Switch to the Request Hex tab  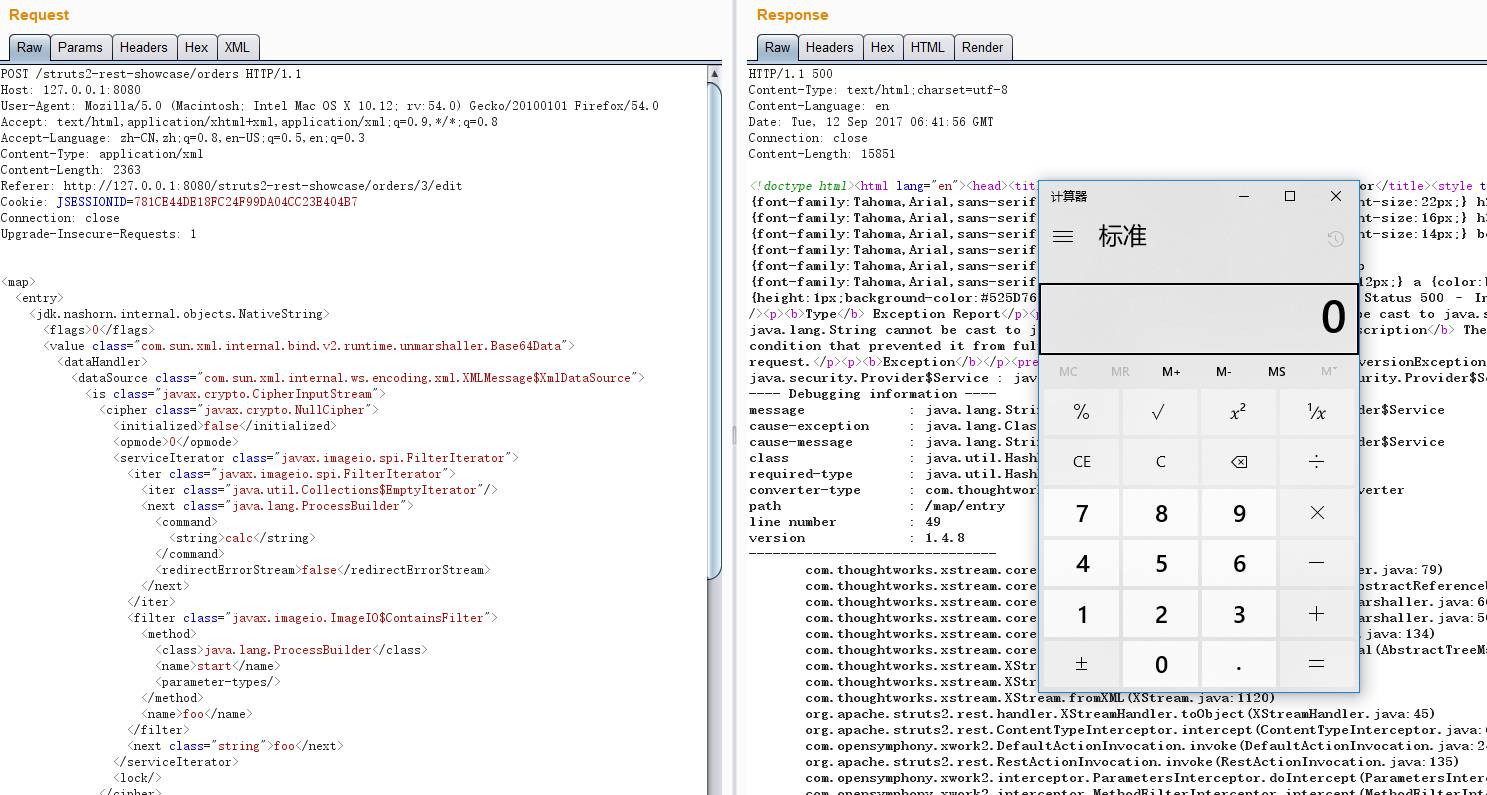point(196,47)
